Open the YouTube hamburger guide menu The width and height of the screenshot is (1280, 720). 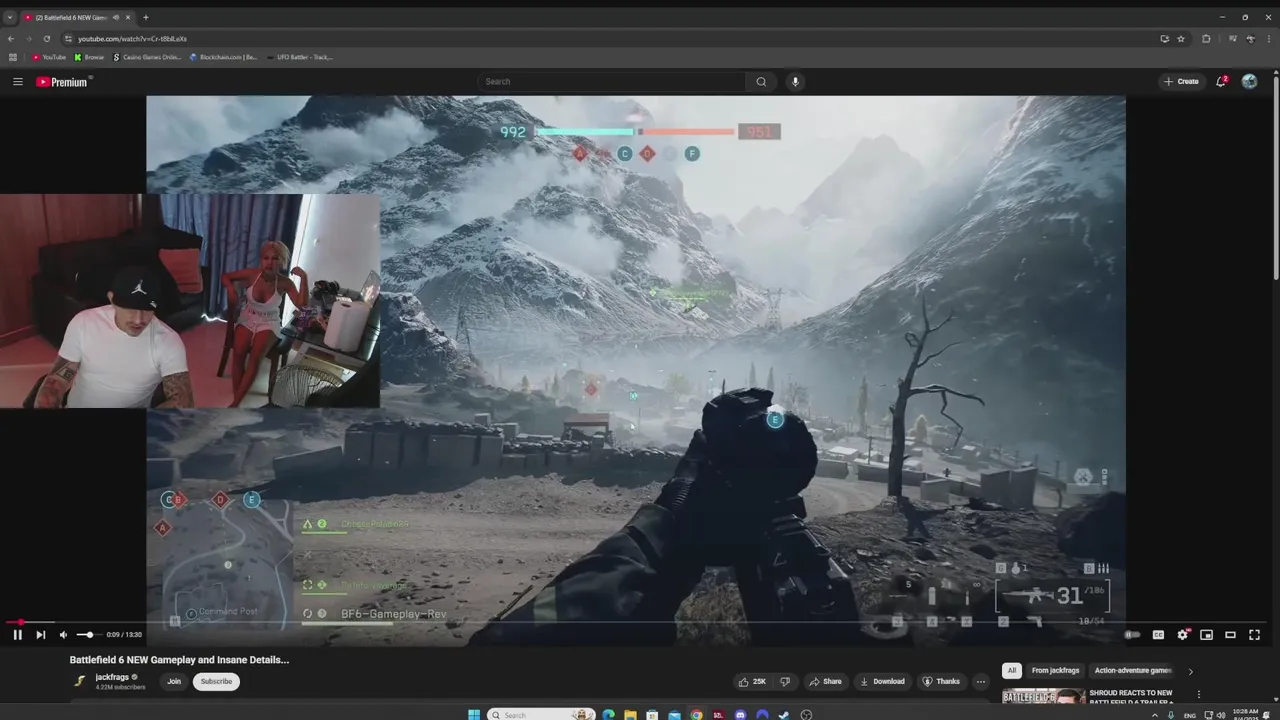point(18,82)
